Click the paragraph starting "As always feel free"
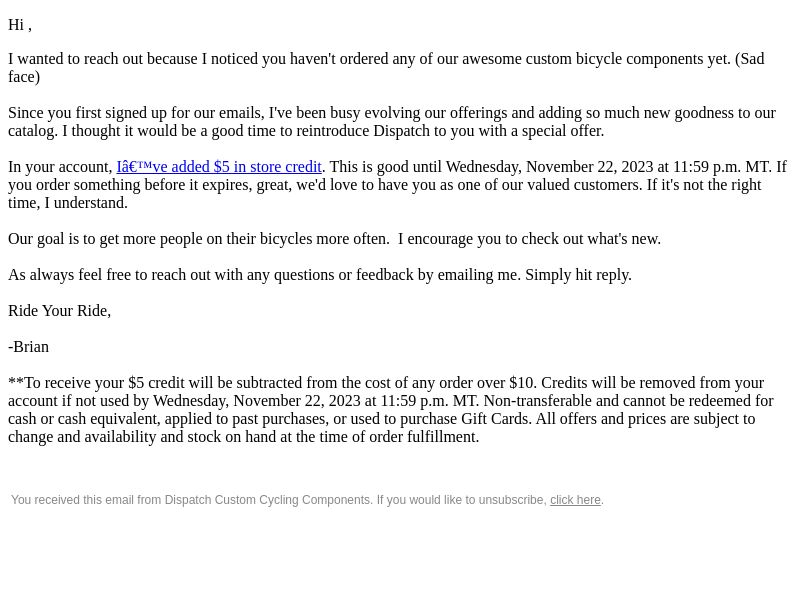This screenshot has width=800, height=600. [320, 275]
